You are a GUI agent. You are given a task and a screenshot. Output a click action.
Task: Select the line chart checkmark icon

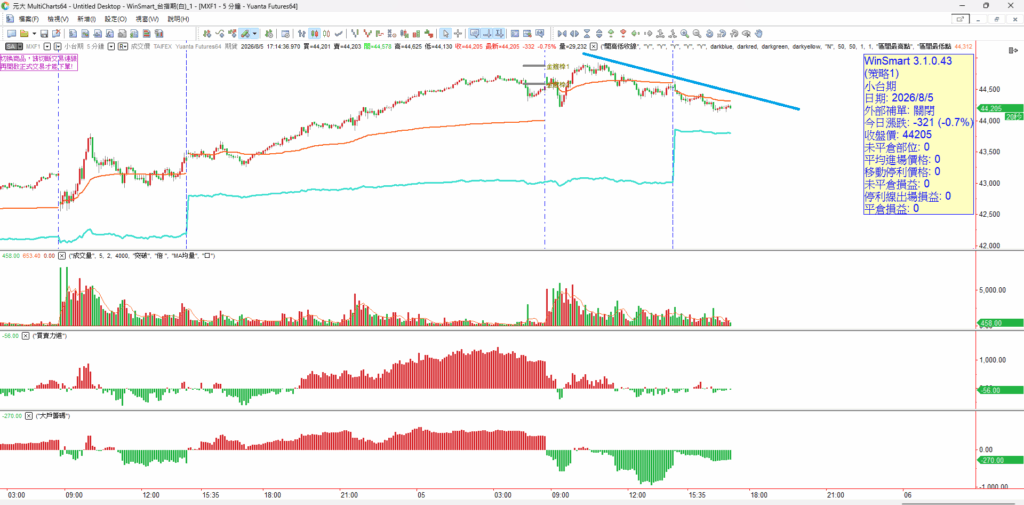[340, 33]
